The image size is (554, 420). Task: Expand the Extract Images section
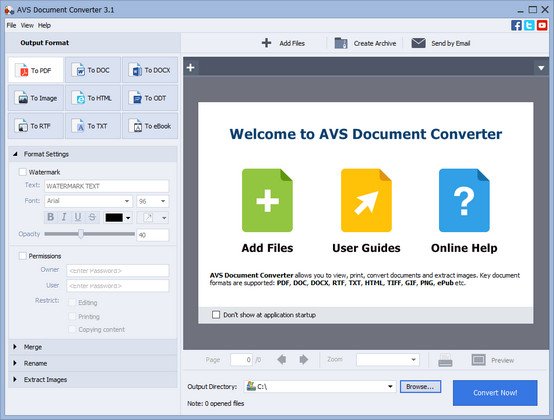(x=15, y=379)
